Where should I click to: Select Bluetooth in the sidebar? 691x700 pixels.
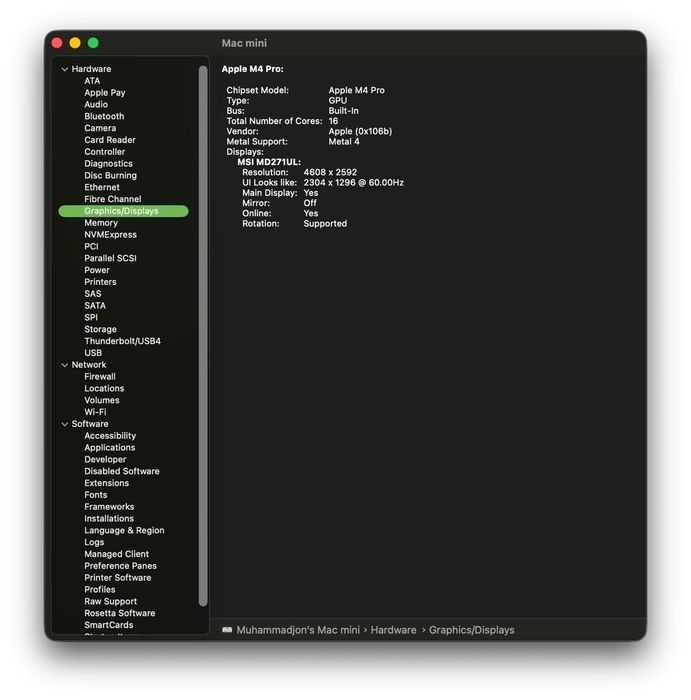(104, 117)
